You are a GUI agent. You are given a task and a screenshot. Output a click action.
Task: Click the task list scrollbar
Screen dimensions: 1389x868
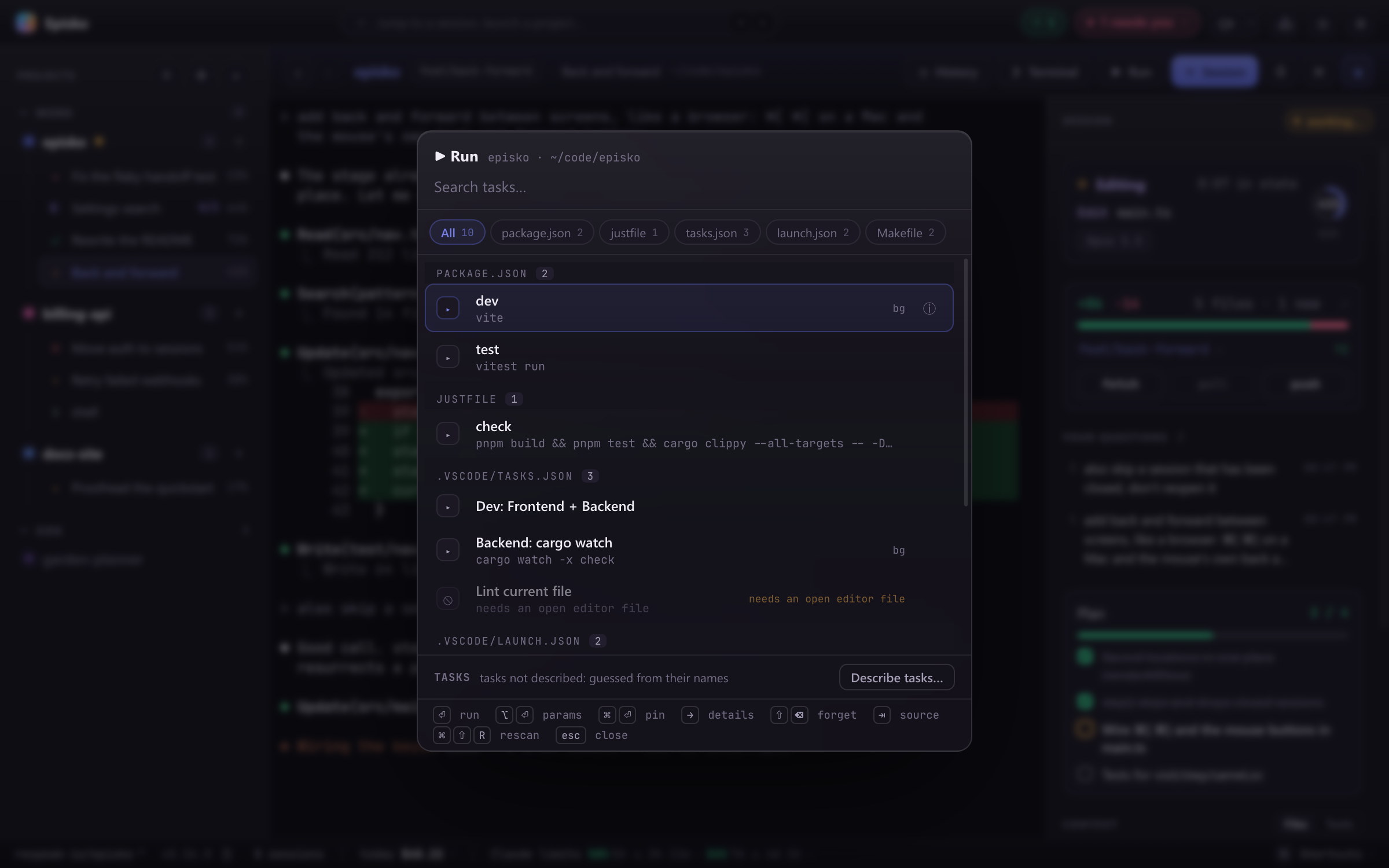pos(965,382)
